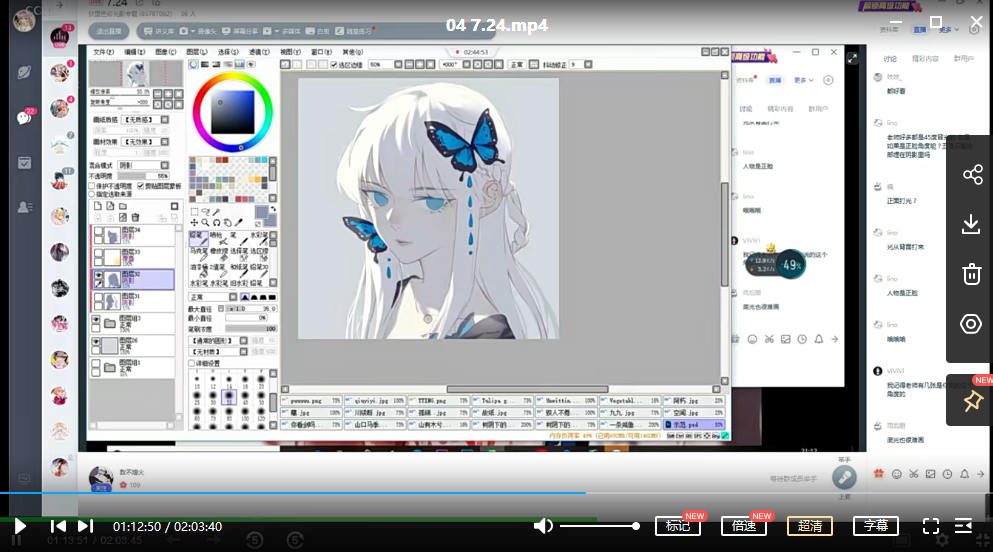993x552 pixels.
Task: Click the share icon in side panel
Action: [971, 175]
